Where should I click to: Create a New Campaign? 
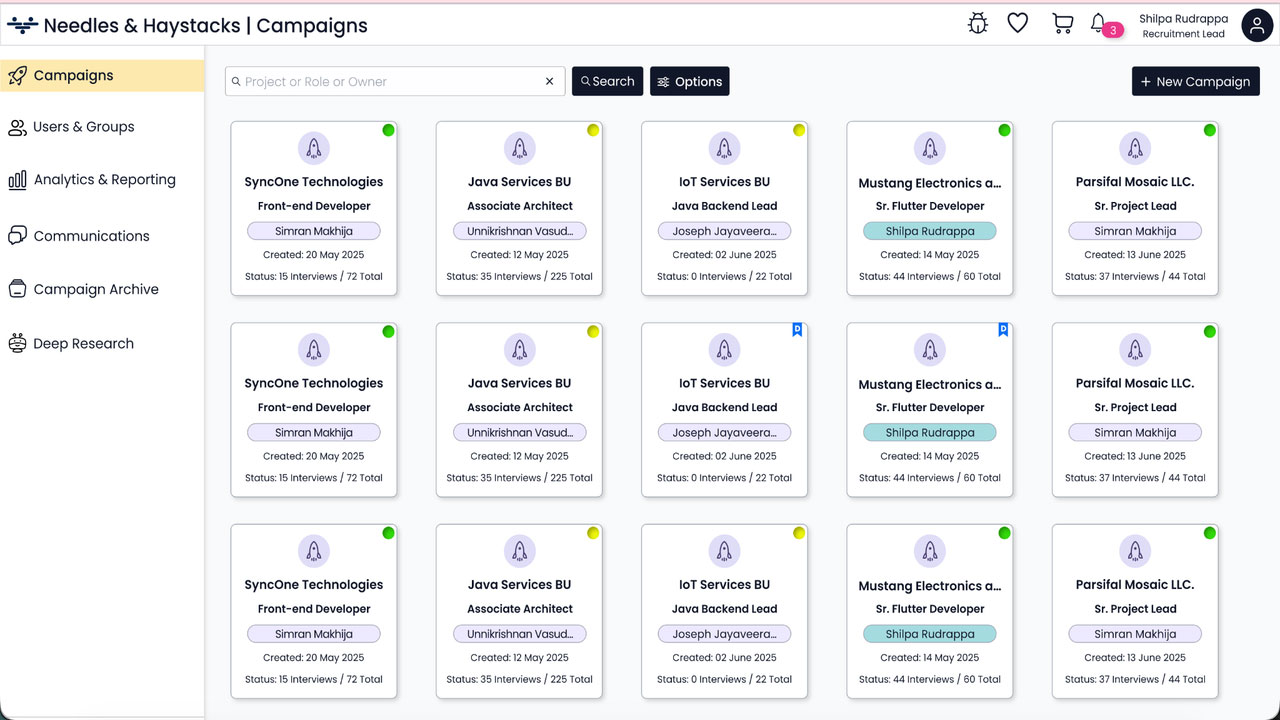click(x=1195, y=82)
